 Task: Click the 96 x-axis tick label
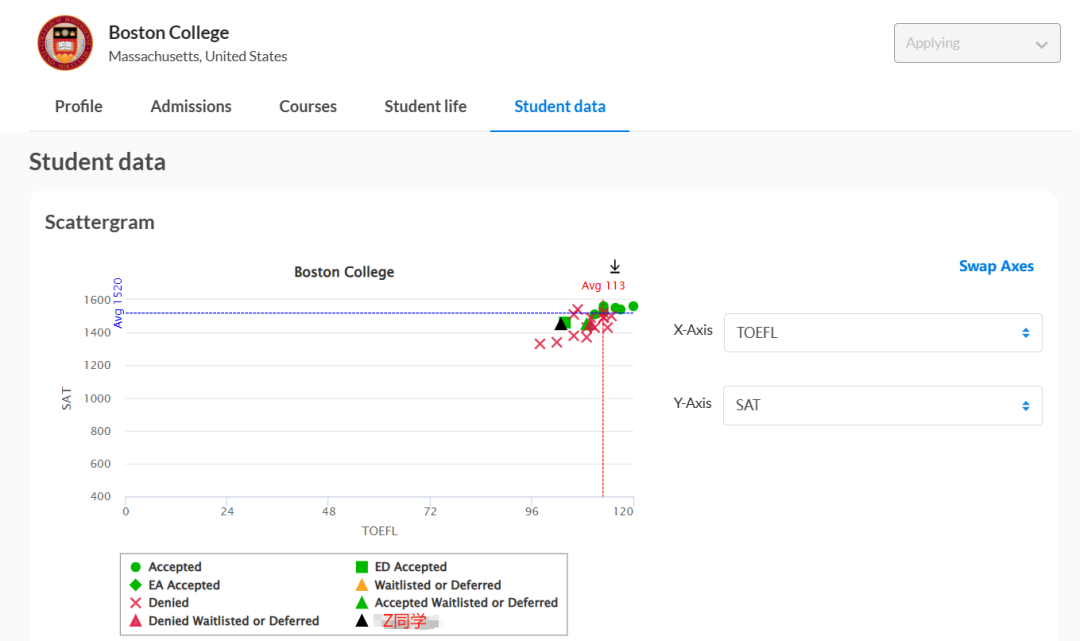531,512
